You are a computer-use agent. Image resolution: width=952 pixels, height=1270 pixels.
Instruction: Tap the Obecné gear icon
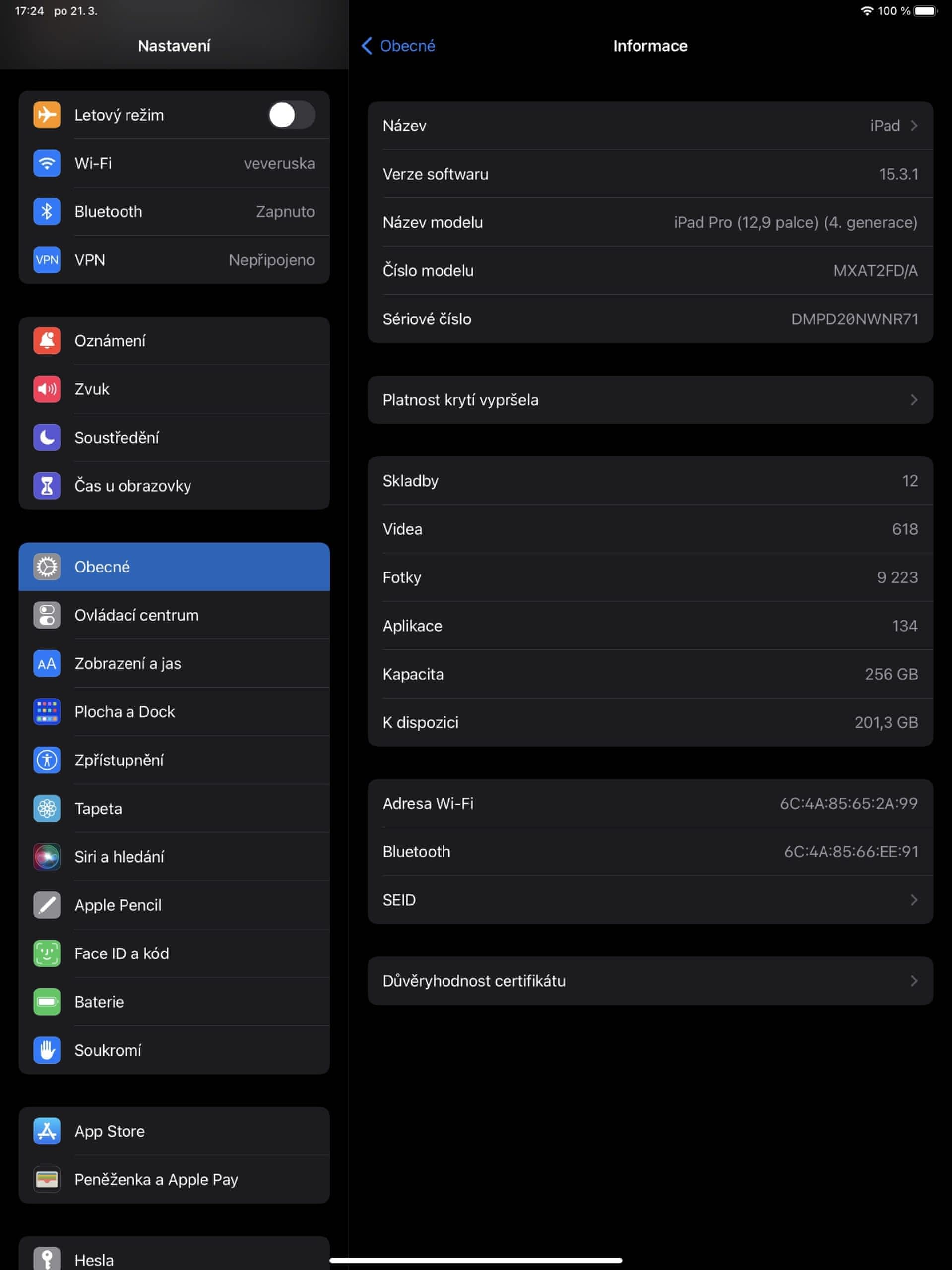coord(47,567)
